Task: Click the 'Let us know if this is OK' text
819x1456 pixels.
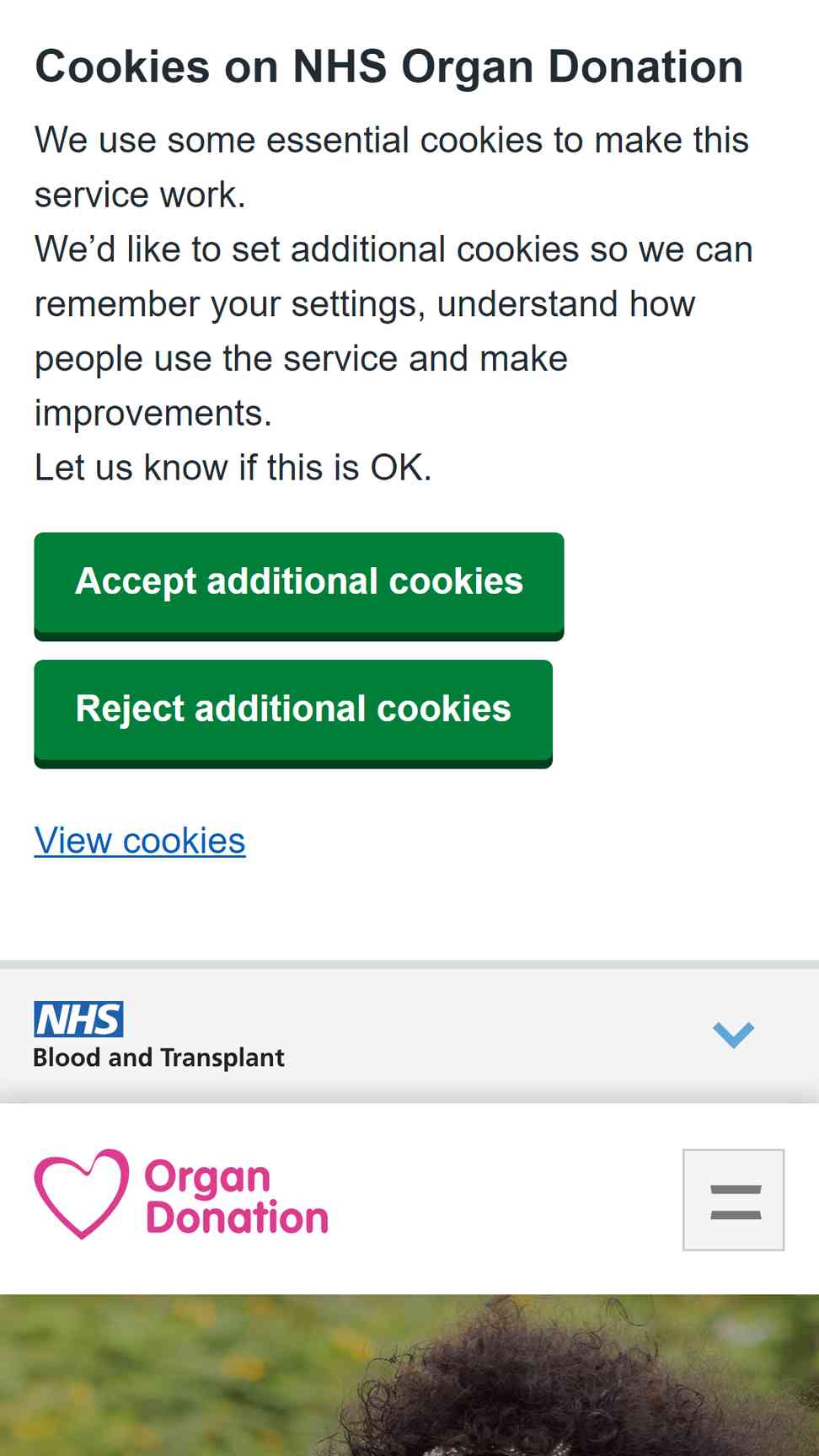Action: [233, 468]
